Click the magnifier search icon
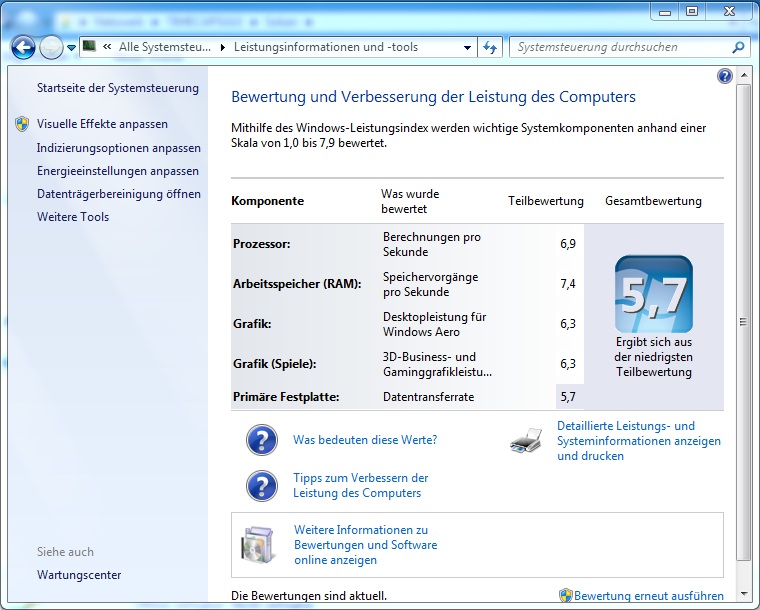 [x=738, y=47]
